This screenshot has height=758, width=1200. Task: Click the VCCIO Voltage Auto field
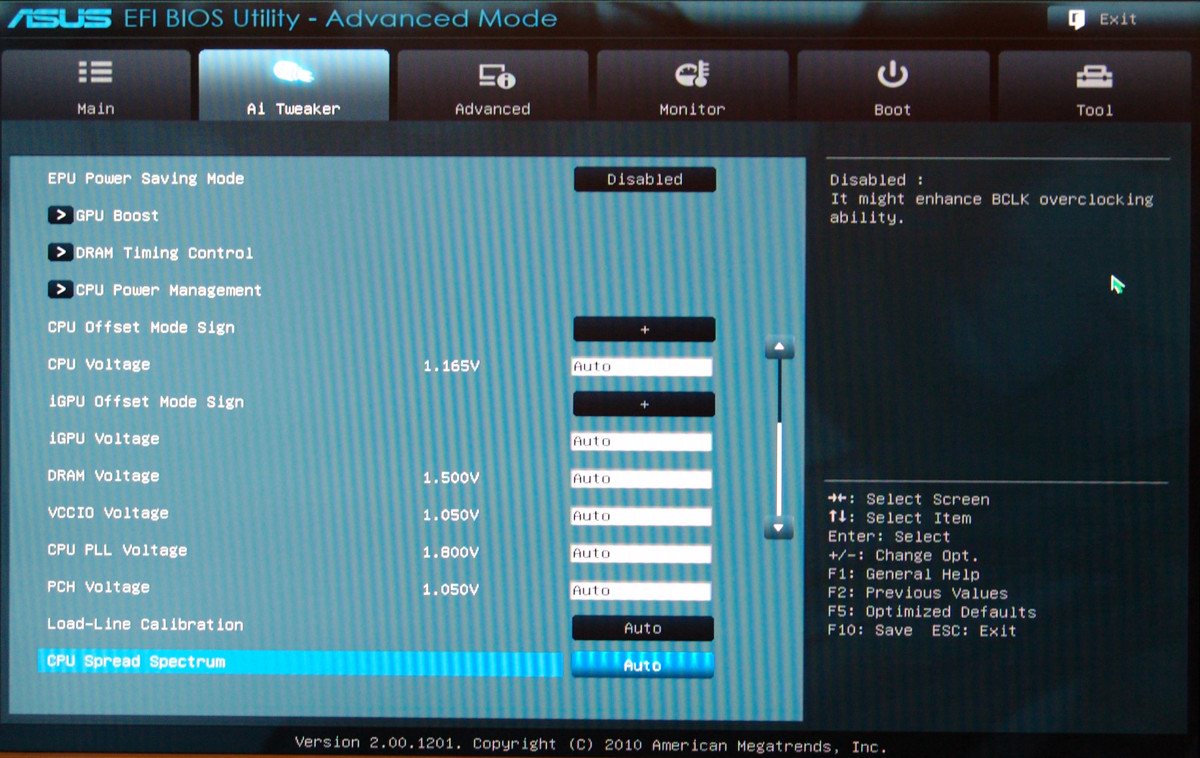click(641, 516)
